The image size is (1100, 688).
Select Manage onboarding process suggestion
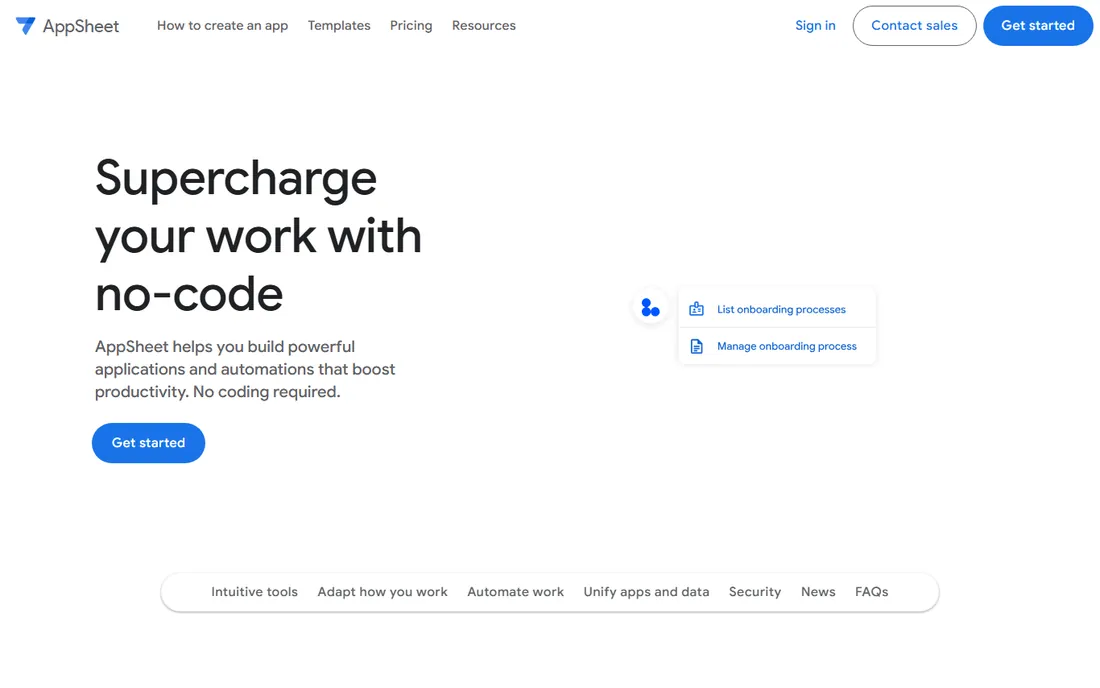[777, 346]
